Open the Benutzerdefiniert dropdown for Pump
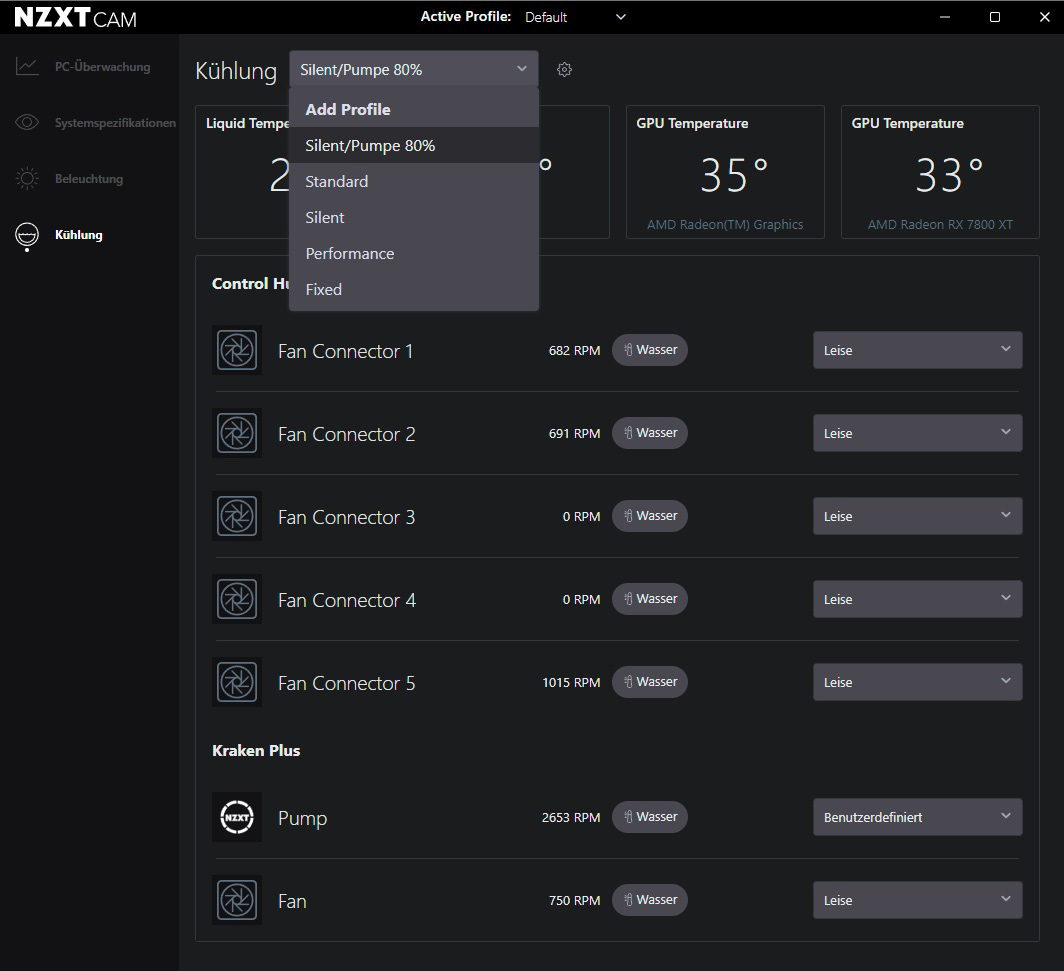This screenshot has height=971, width=1064. [x=917, y=817]
